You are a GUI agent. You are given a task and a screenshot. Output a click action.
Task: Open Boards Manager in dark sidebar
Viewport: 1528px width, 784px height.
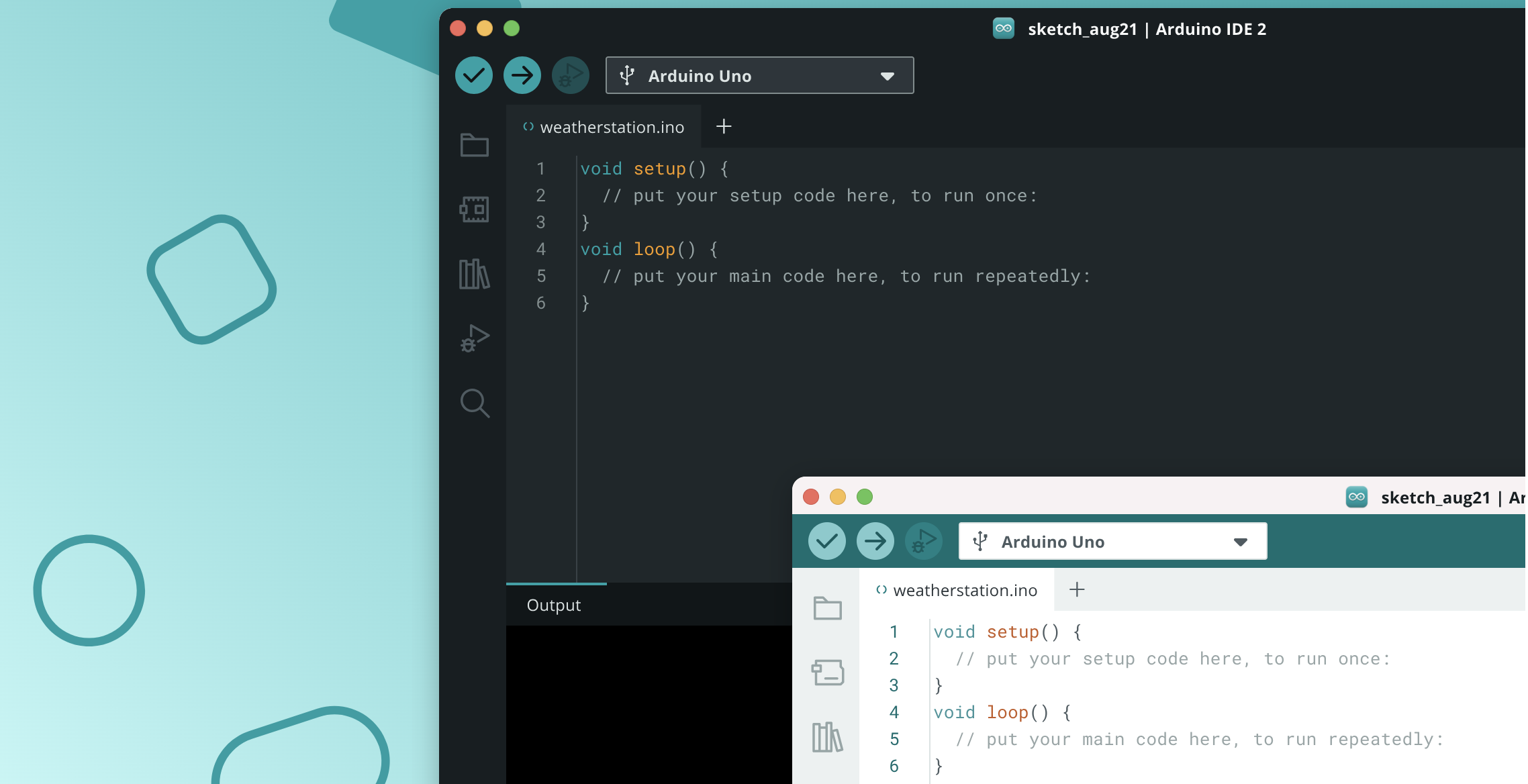tap(475, 209)
